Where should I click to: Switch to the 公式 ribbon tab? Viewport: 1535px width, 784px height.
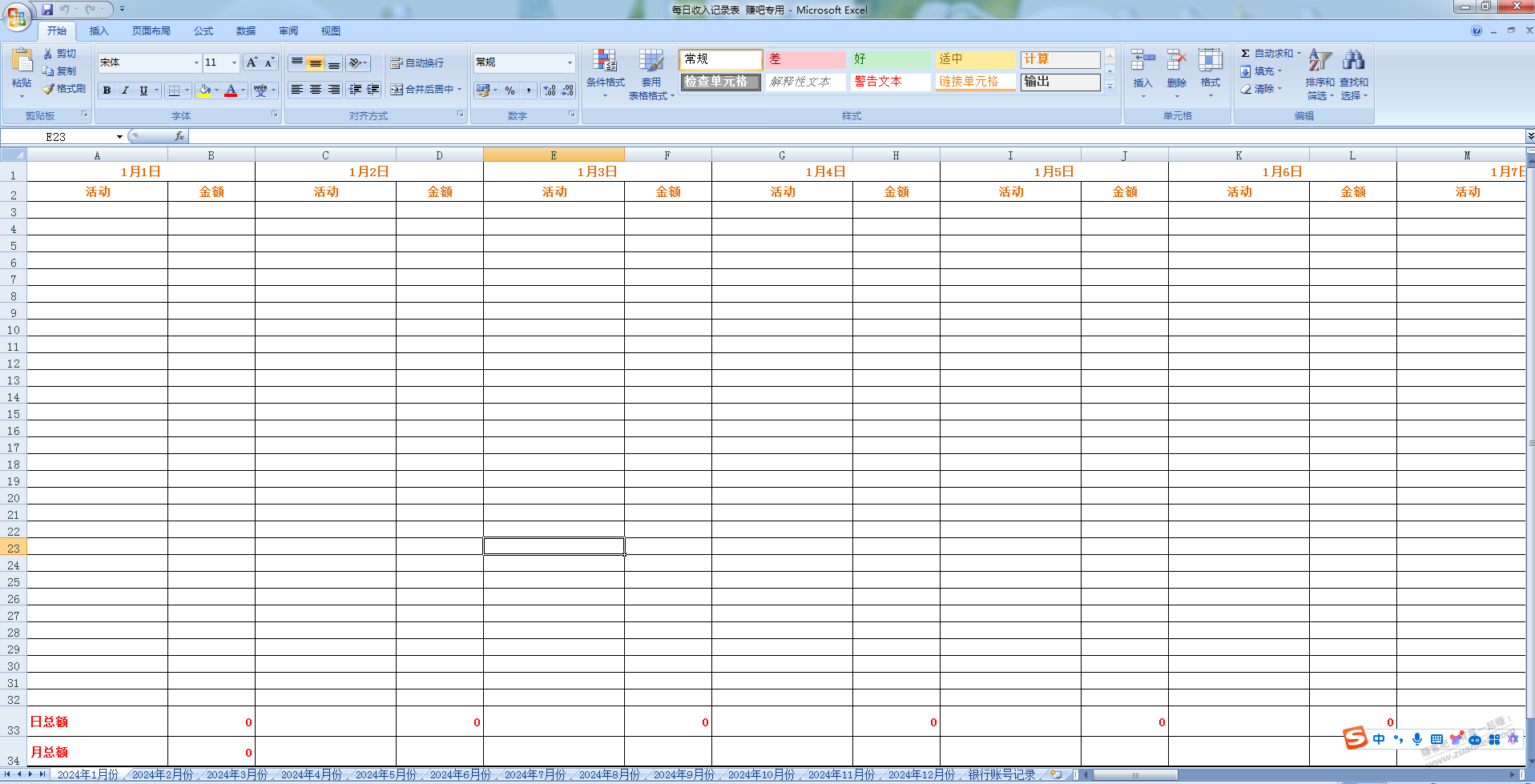[x=203, y=31]
